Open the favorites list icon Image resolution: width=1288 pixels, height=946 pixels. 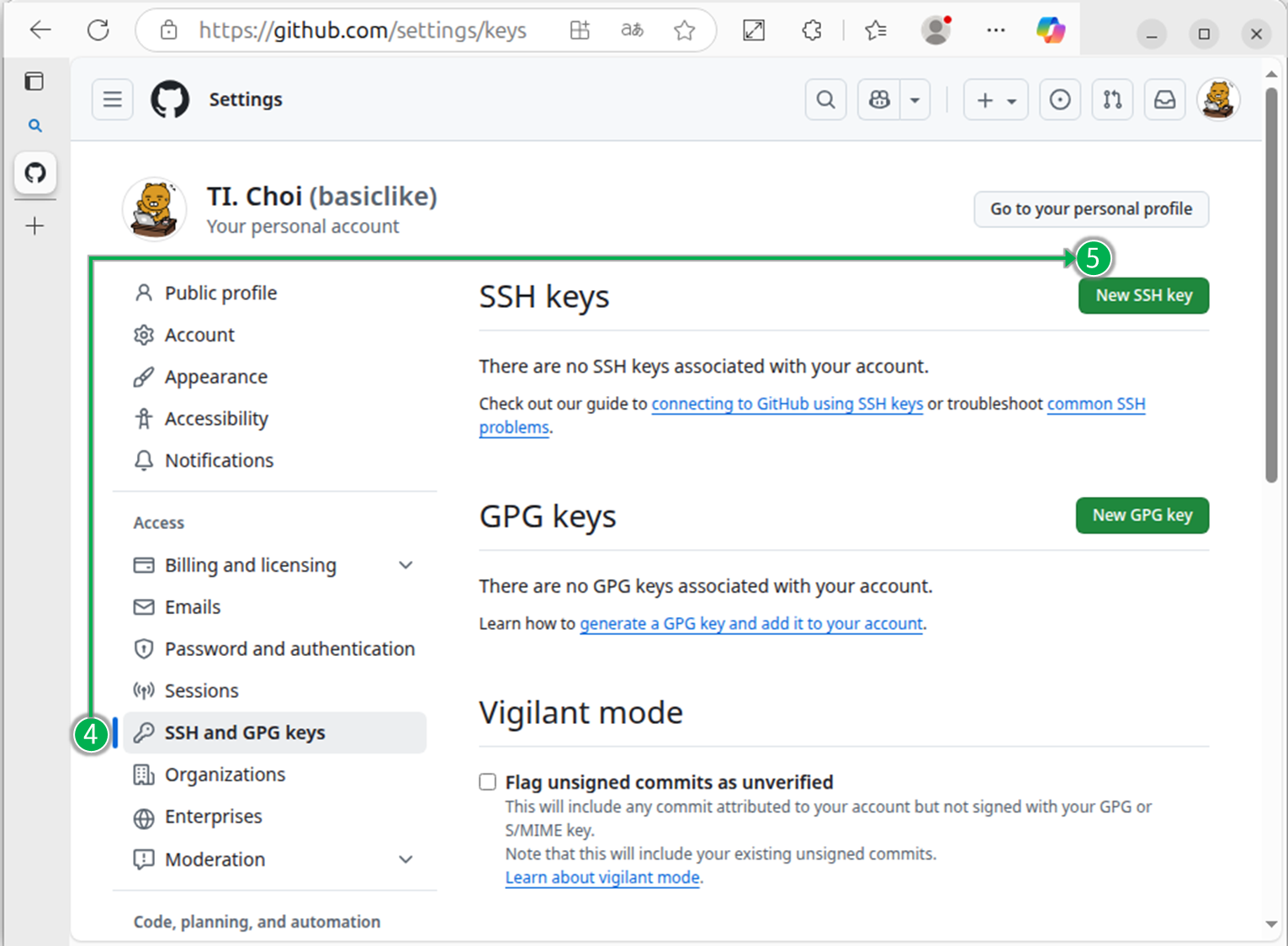[876, 30]
